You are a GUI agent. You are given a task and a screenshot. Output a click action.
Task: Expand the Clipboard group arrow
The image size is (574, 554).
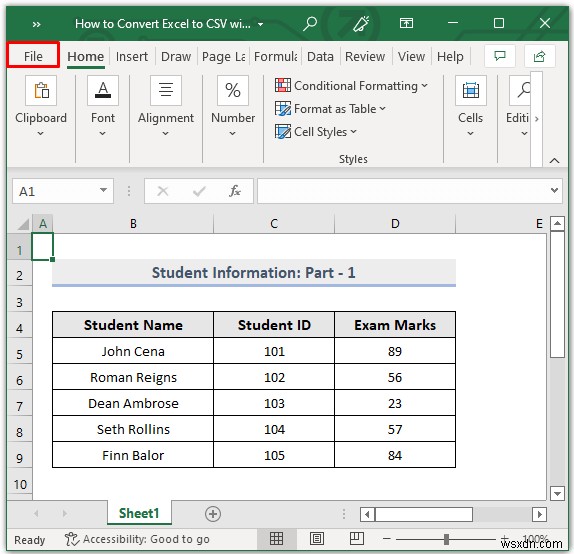(41, 134)
